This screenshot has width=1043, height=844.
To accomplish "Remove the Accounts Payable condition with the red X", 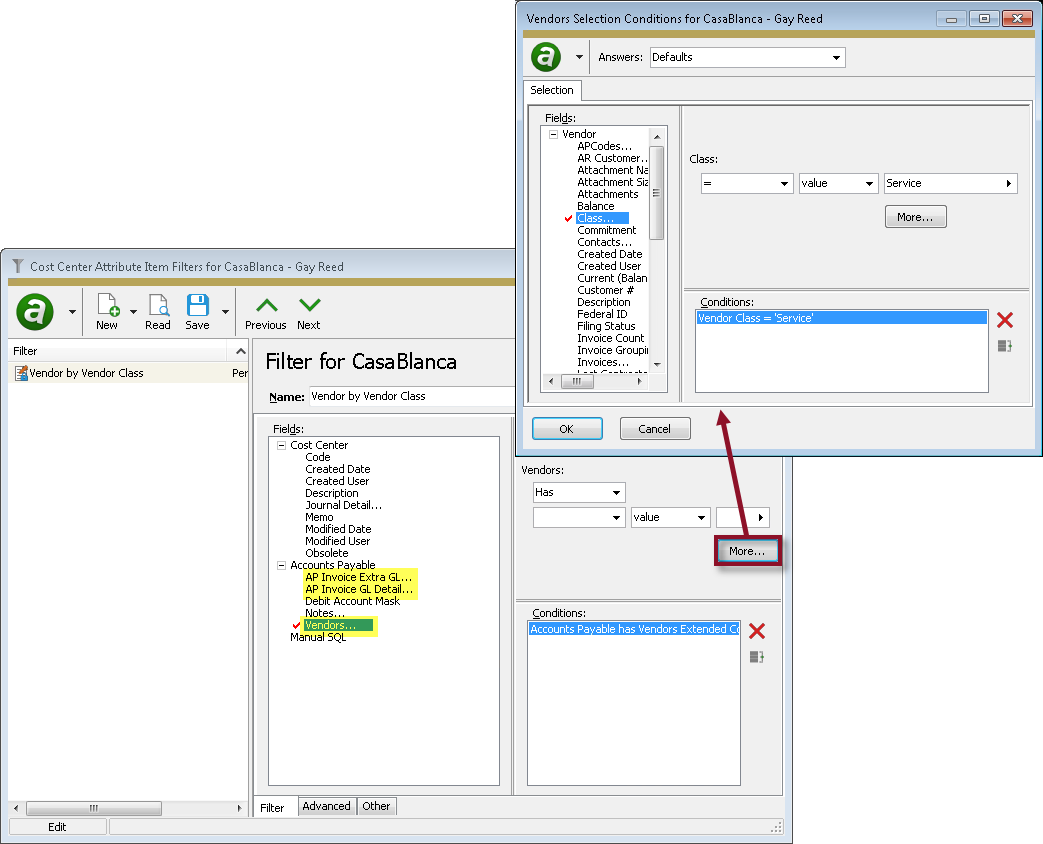I will pyautogui.click(x=757, y=631).
